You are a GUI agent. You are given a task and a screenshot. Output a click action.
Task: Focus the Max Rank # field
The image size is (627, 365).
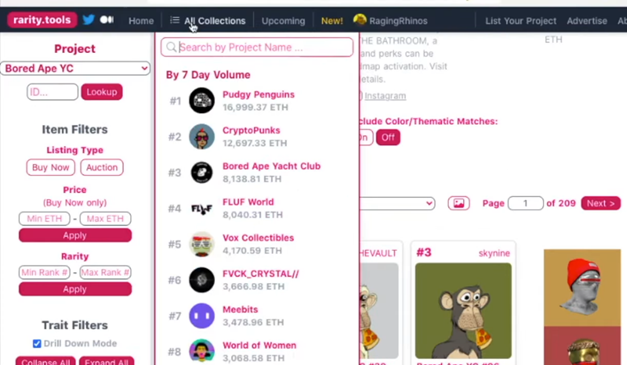pyautogui.click(x=105, y=272)
